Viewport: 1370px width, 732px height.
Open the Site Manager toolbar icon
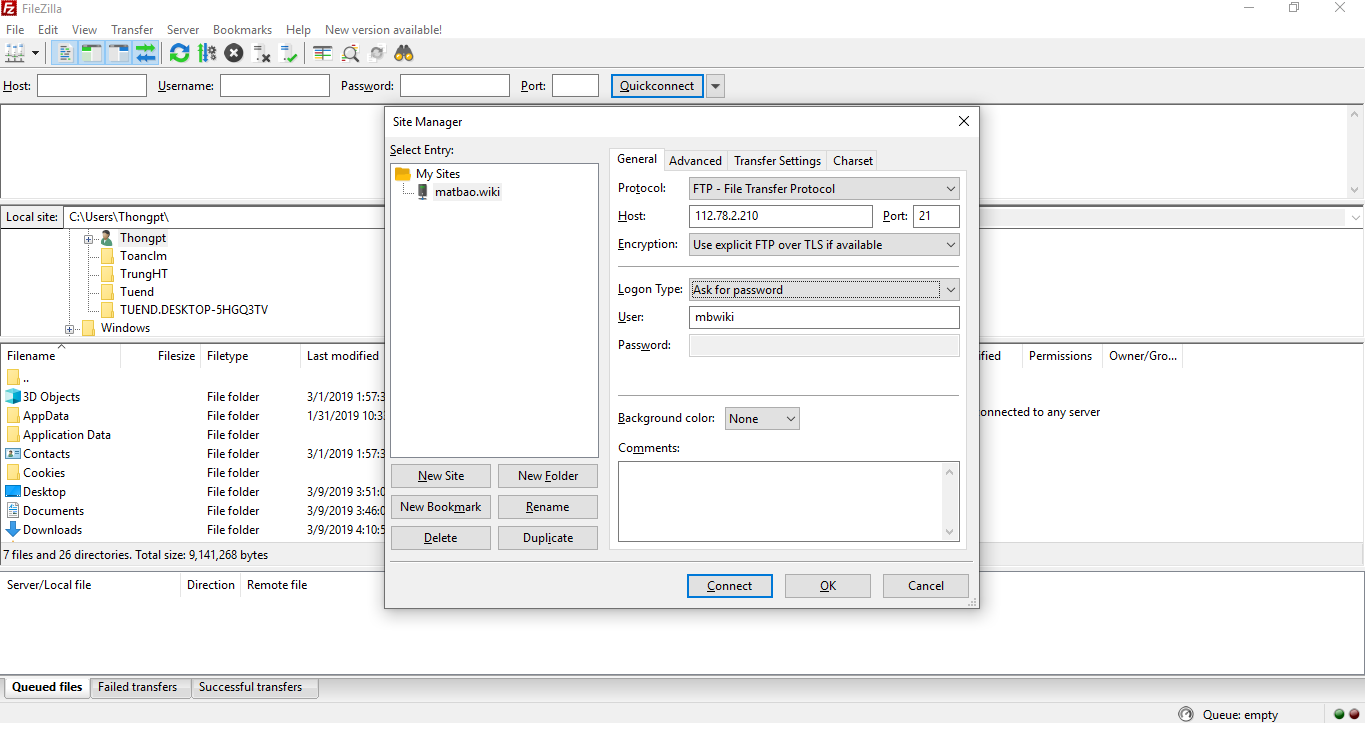[15, 53]
